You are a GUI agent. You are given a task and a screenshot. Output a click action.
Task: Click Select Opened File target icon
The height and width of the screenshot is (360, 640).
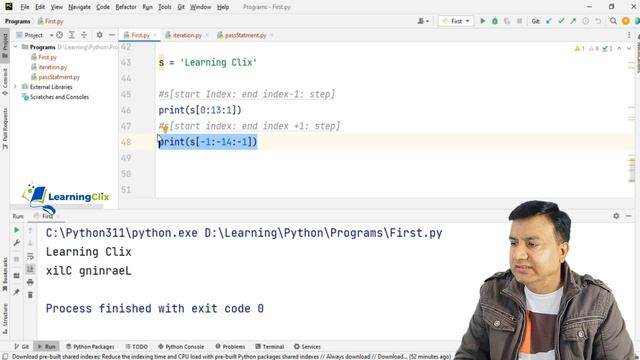tap(60, 35)
